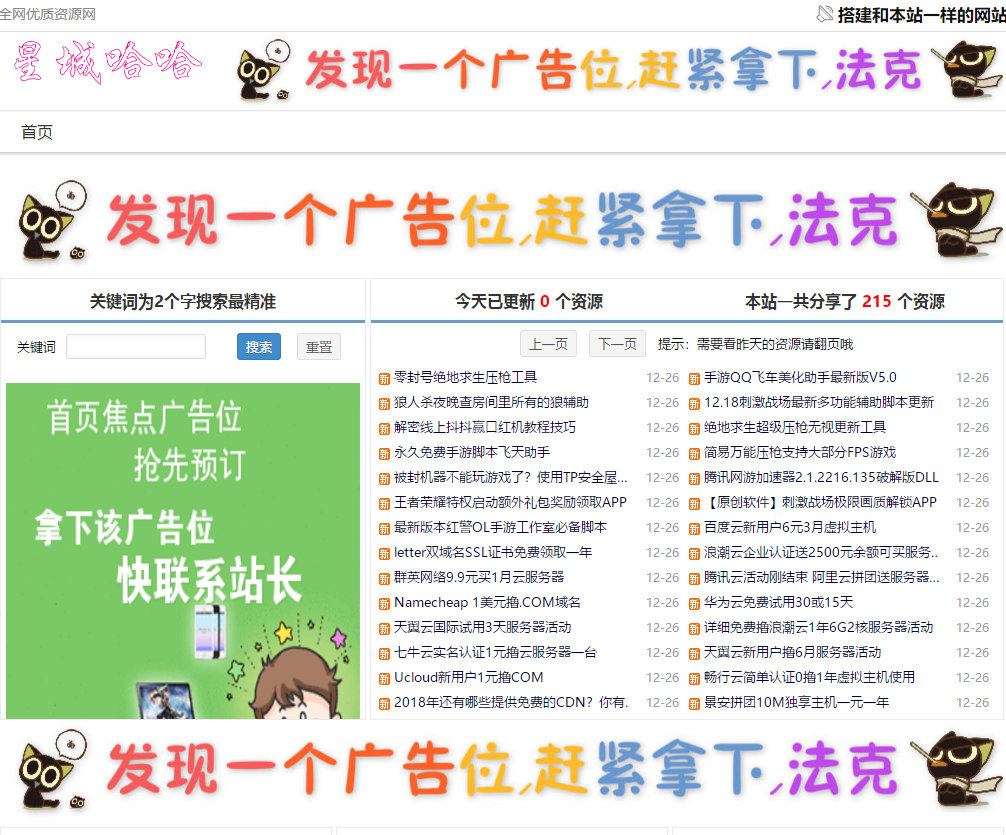
Task: Click the green 首页焦点广告位 ad image
Action: 183,550
